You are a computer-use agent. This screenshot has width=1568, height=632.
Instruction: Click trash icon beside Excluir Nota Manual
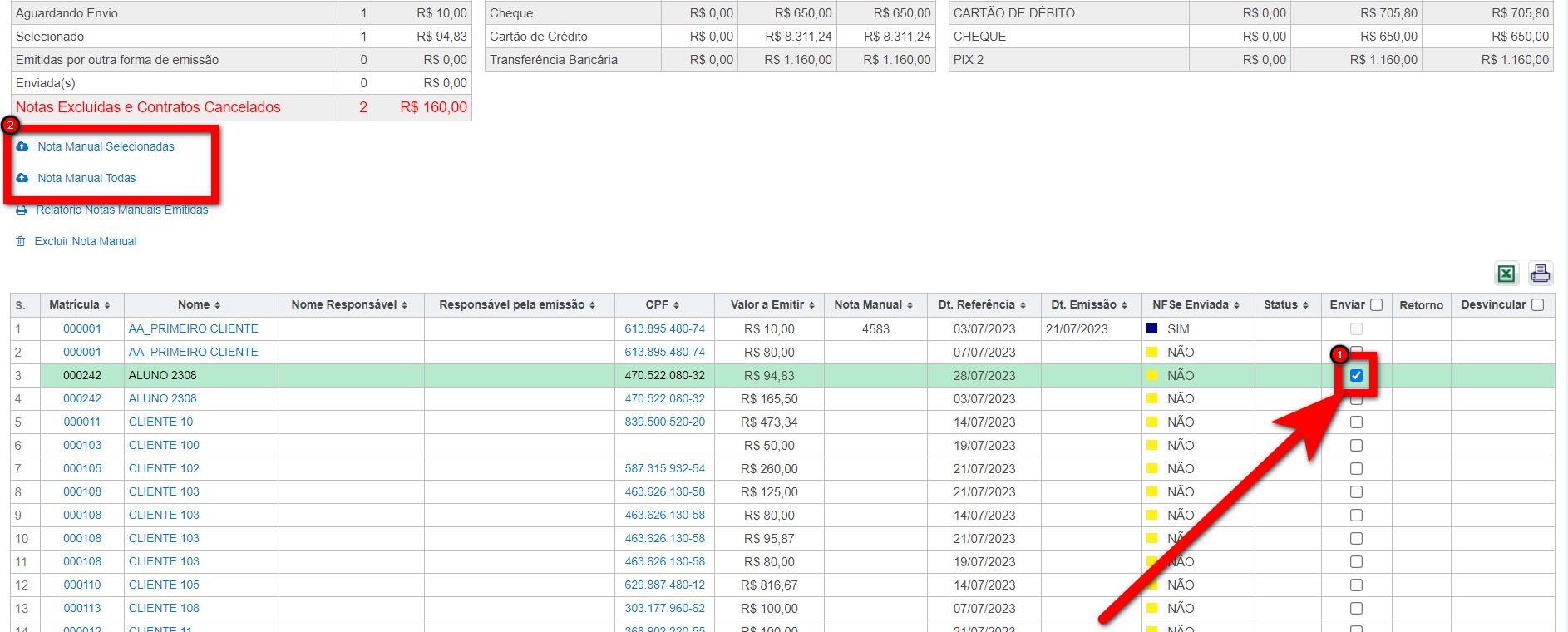point(21,241)
